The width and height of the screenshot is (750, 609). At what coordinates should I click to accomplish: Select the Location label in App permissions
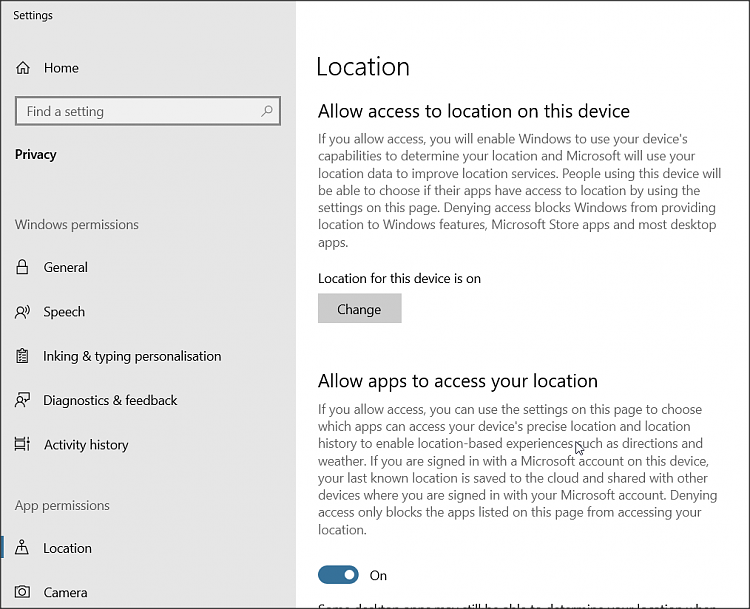[67, 548]
